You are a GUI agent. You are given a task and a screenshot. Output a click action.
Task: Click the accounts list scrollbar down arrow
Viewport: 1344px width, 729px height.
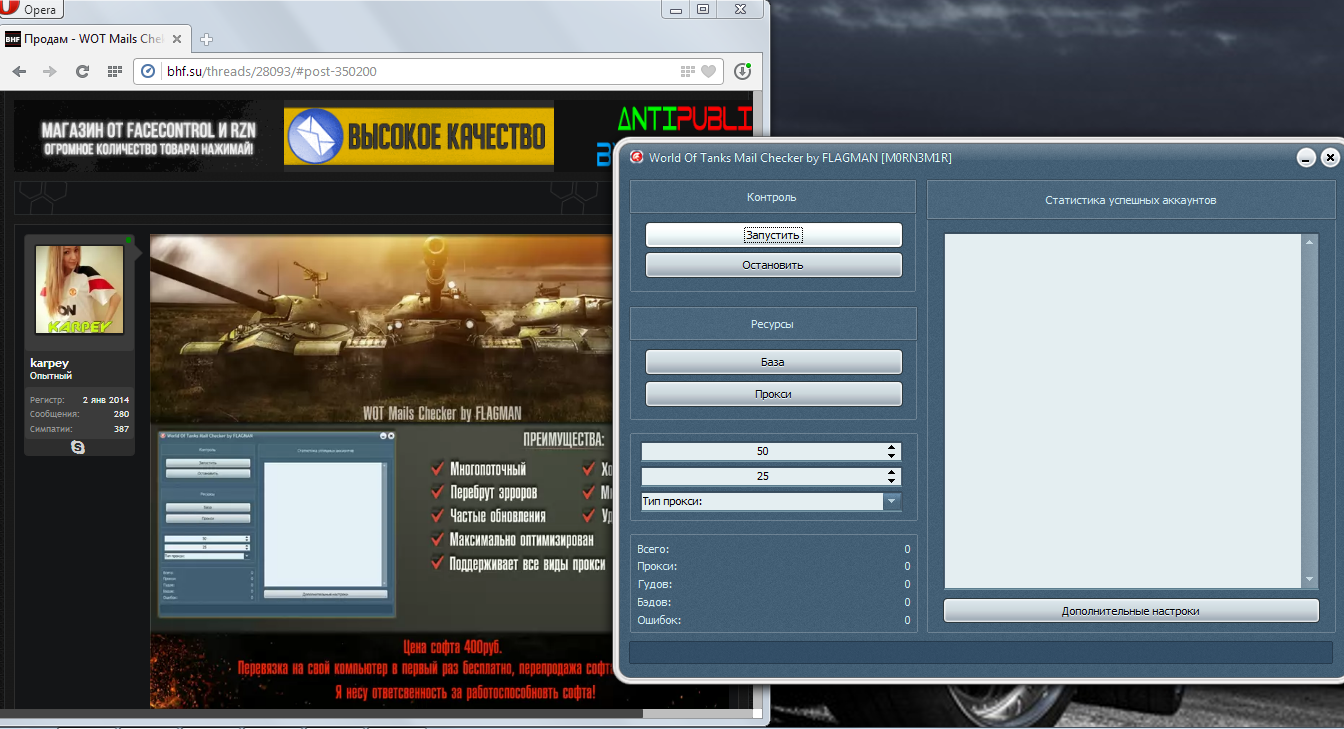click(1310, 580)
